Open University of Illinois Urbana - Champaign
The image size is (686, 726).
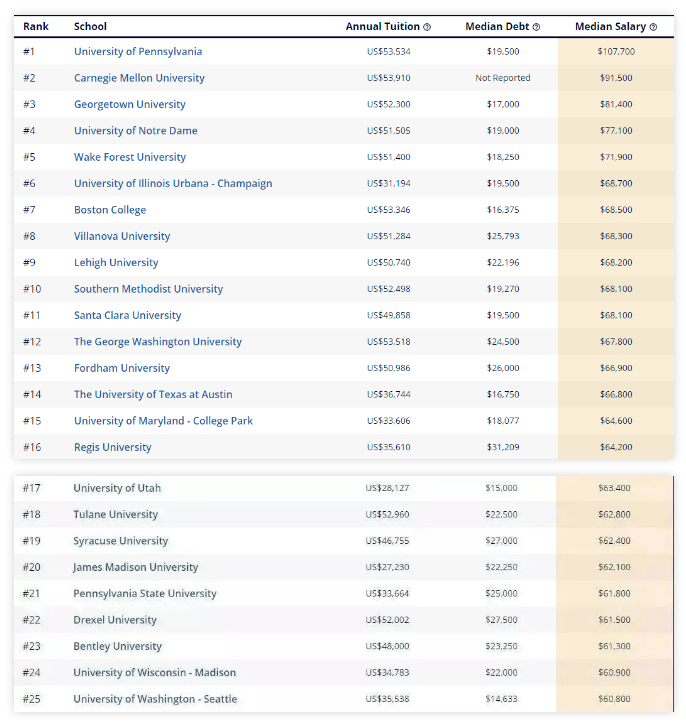pos(173,183)
